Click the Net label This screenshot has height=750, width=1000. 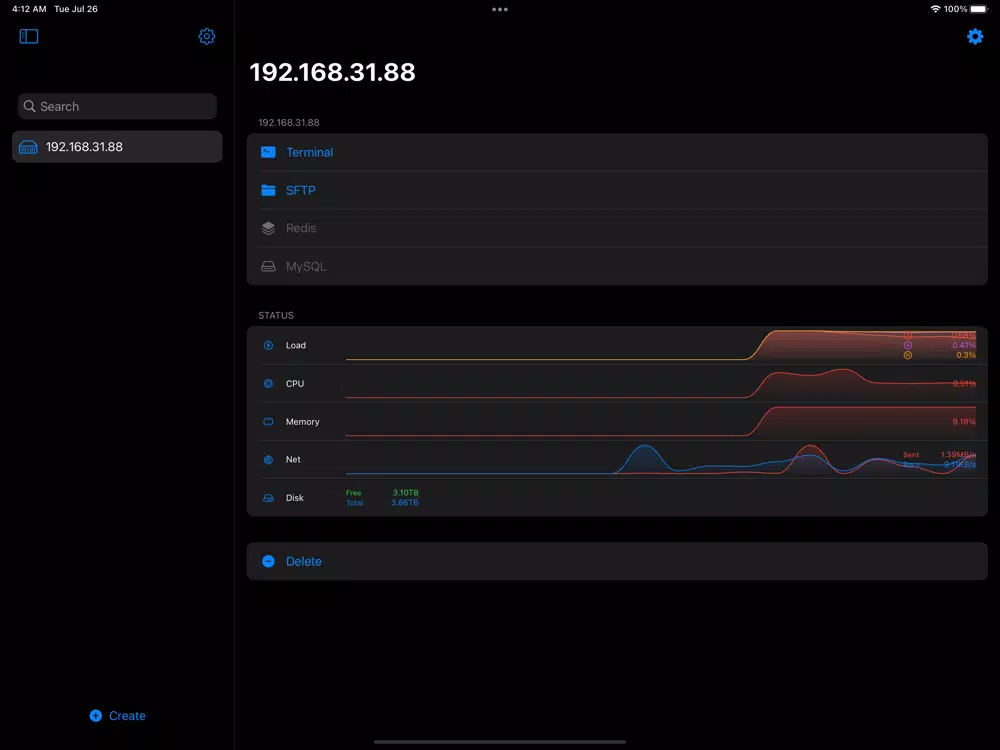293,460
